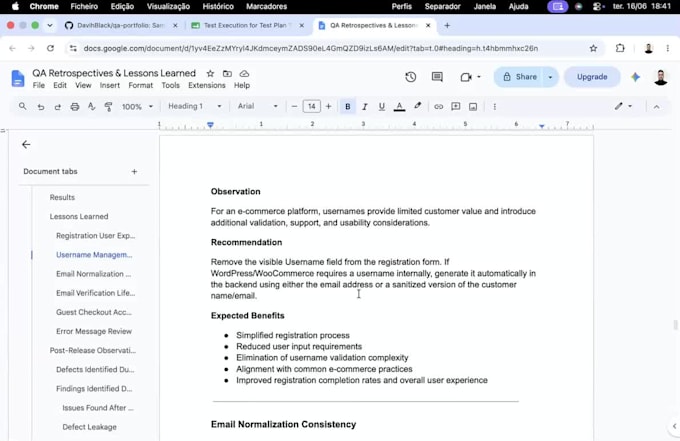Open the Share options dropdown arrow
This screenshot has height=441, width=680.
[x=550, y=77]
